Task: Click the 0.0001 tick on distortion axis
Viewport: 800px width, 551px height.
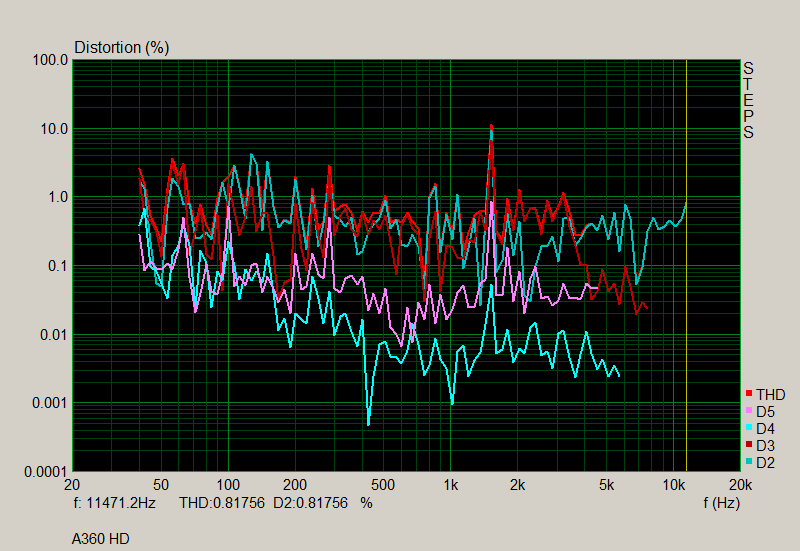Action: tap(47, 471)
